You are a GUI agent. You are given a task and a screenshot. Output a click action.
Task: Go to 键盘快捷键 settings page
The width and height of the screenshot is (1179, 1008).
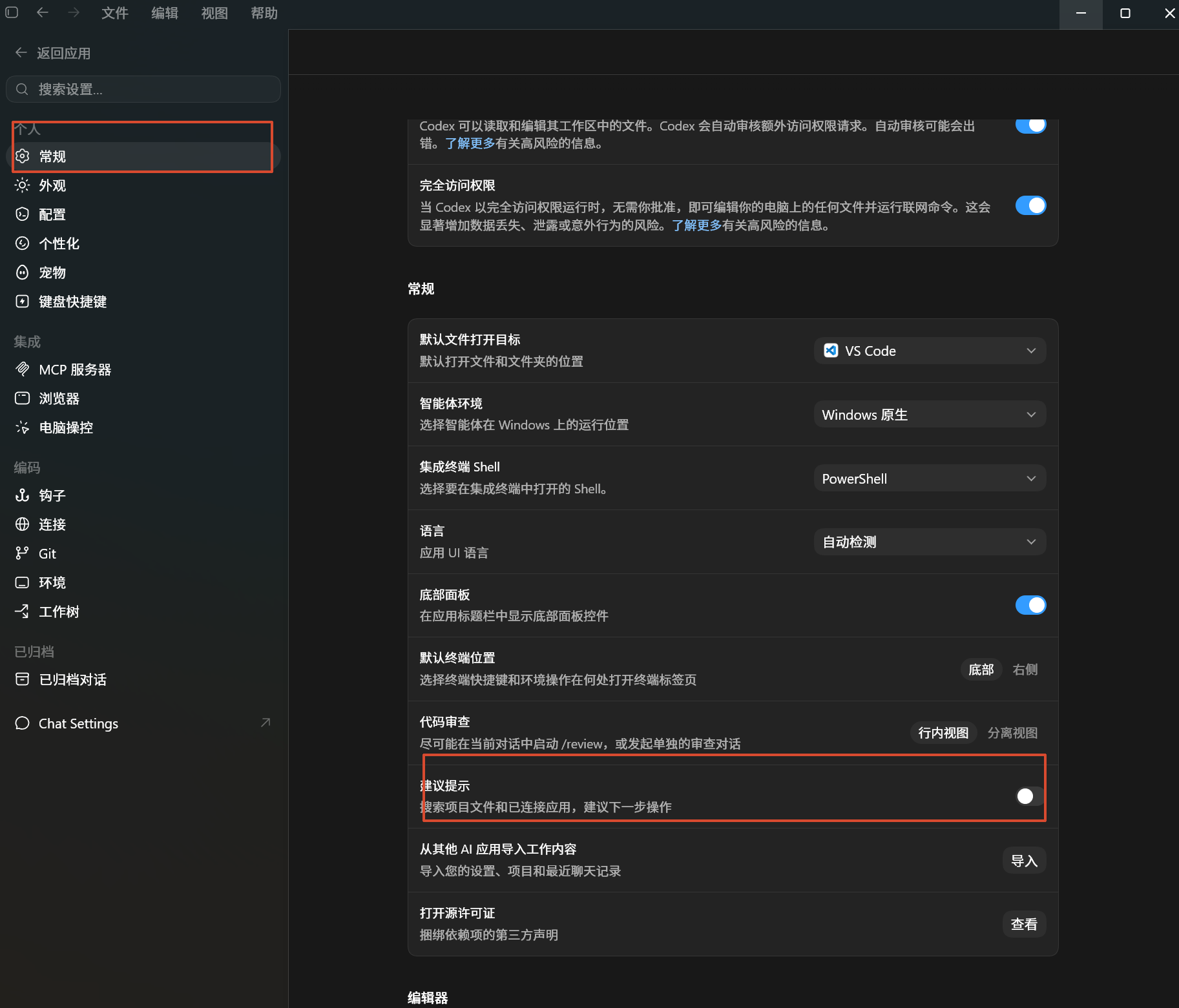pos(143,302)
